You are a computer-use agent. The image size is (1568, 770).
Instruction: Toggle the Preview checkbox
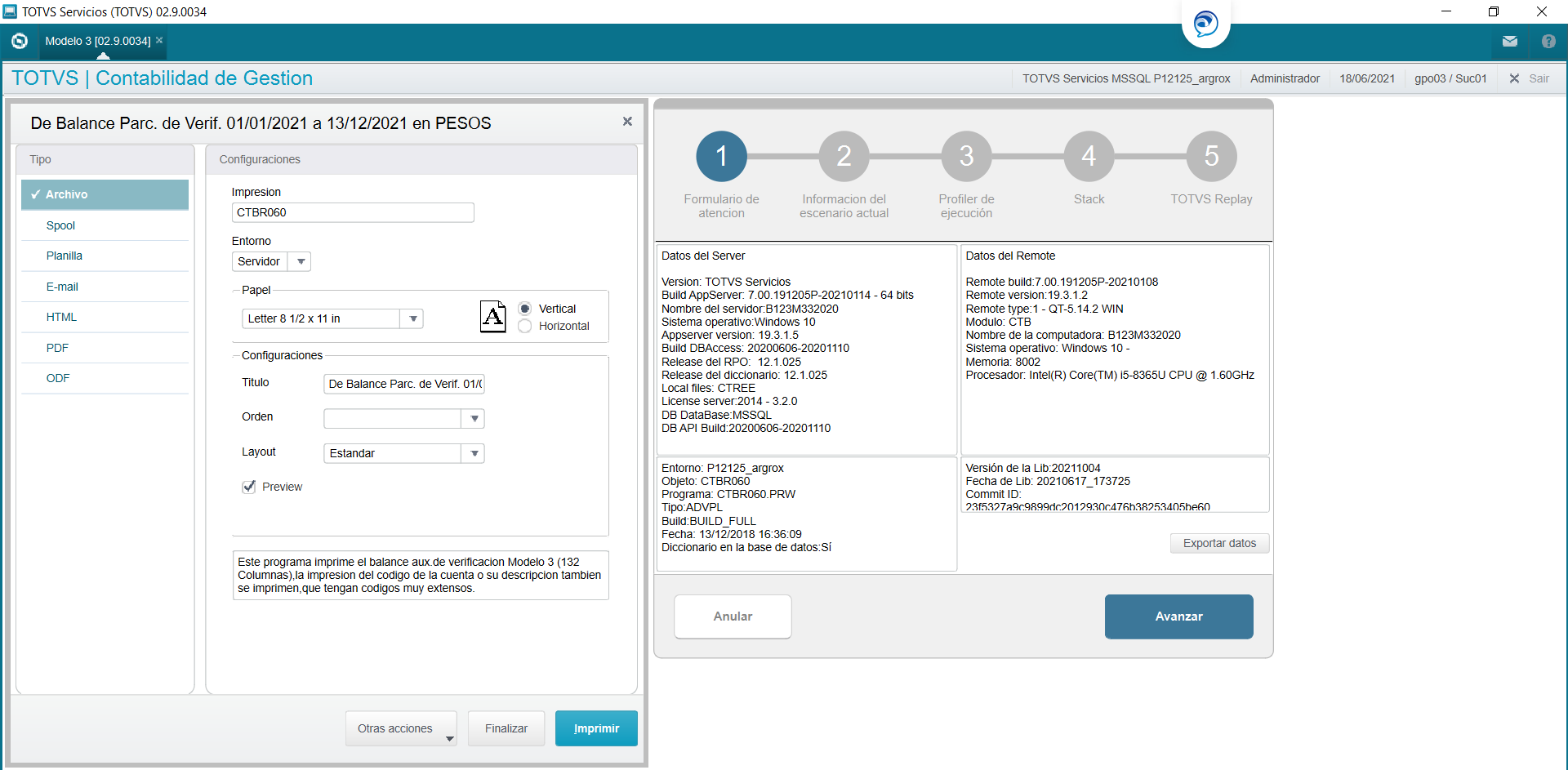tap(249, 487)
